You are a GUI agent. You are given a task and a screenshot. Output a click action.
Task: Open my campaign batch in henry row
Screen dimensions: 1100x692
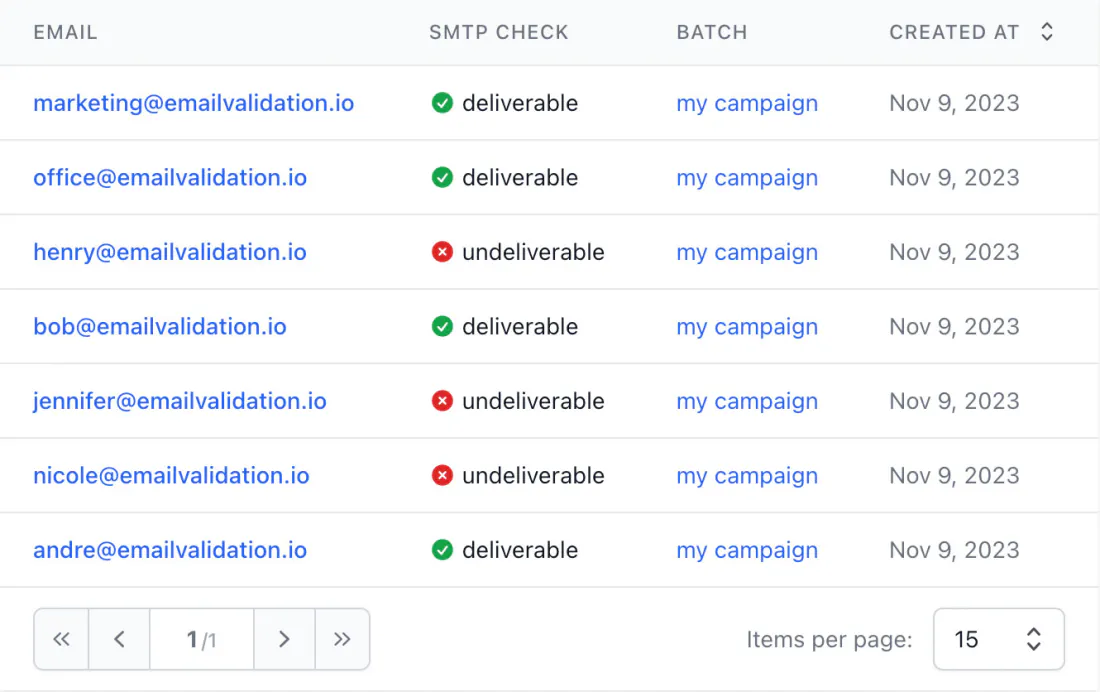747,252
